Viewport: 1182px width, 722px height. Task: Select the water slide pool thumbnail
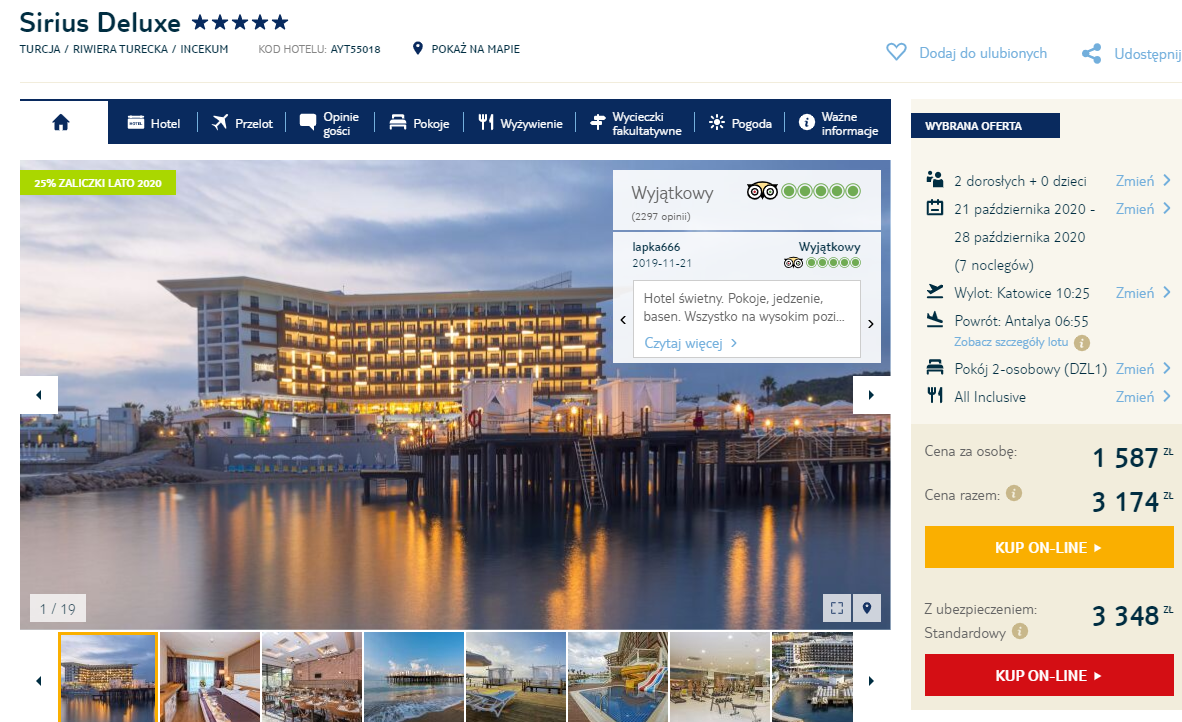618,677
